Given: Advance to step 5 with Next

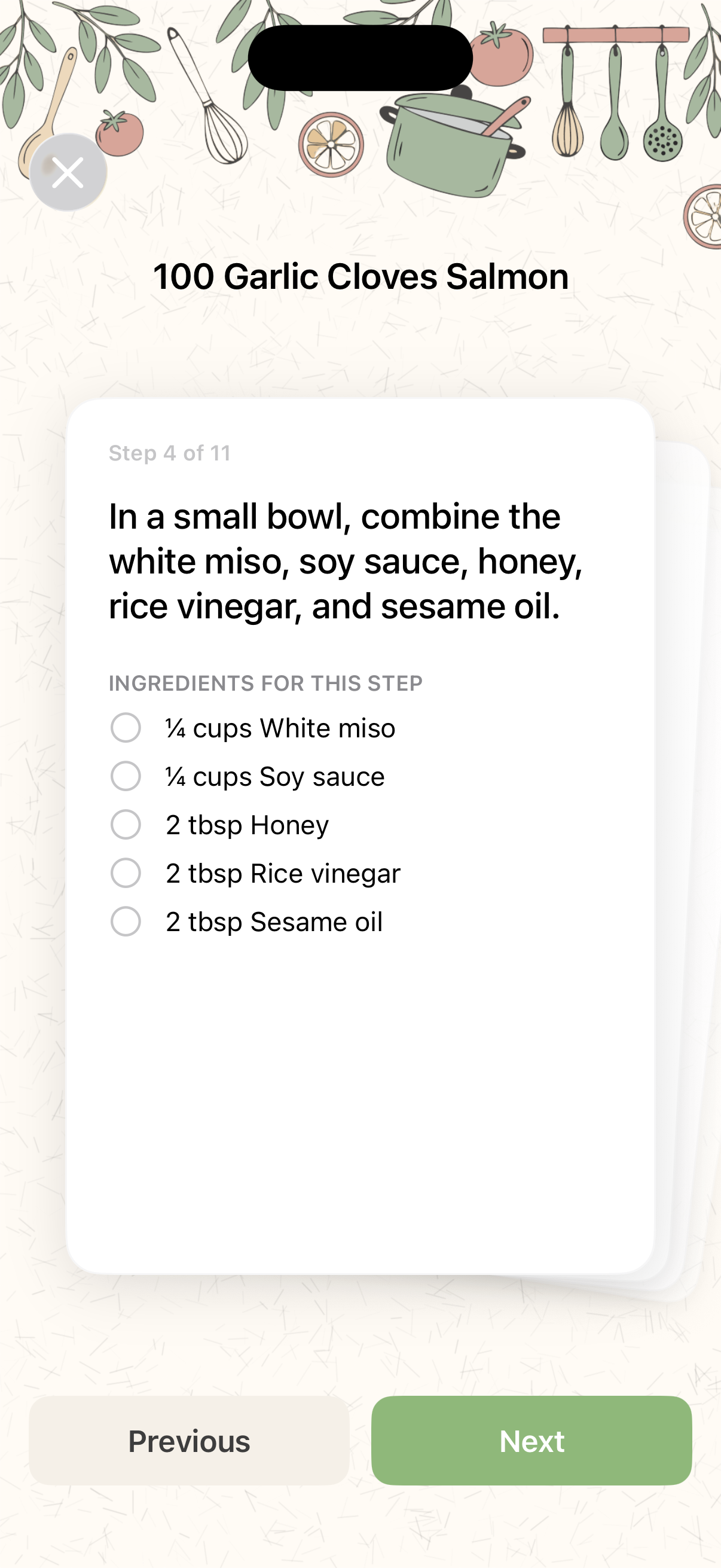Looking at the screenshot, I should pyautogui.click(x=531, y=1441).
